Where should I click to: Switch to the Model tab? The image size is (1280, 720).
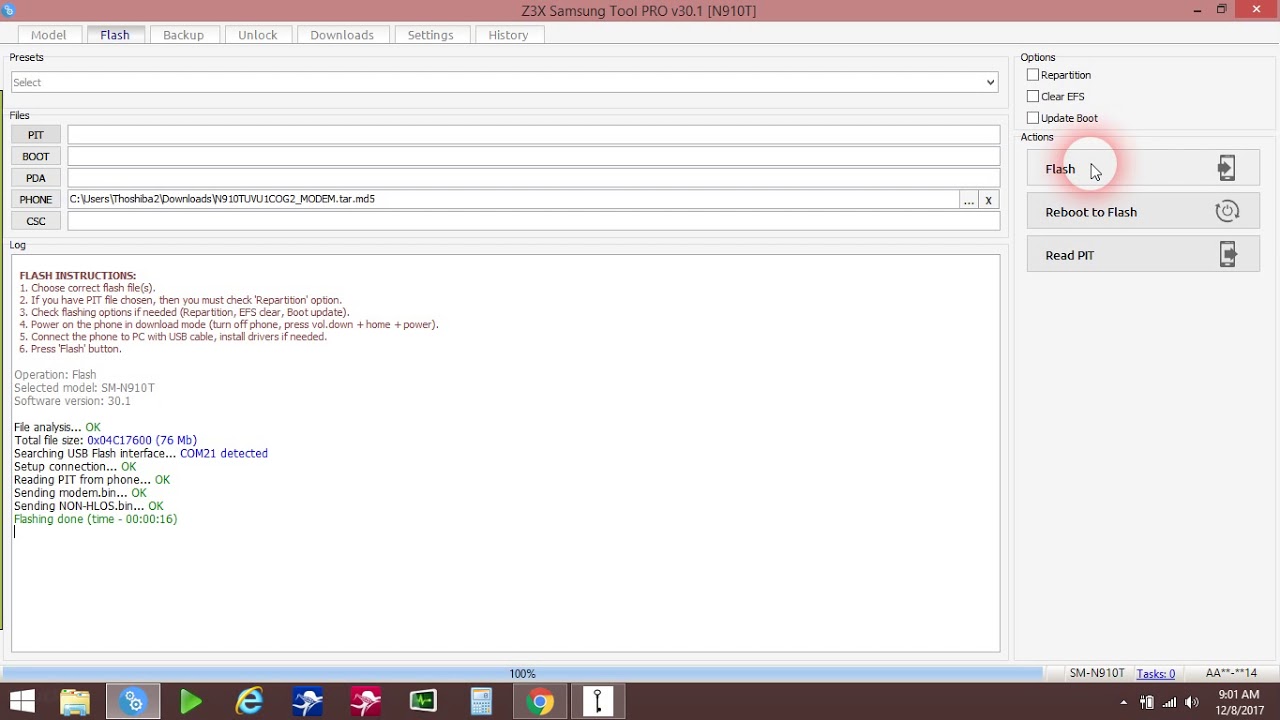click(48, 35)
